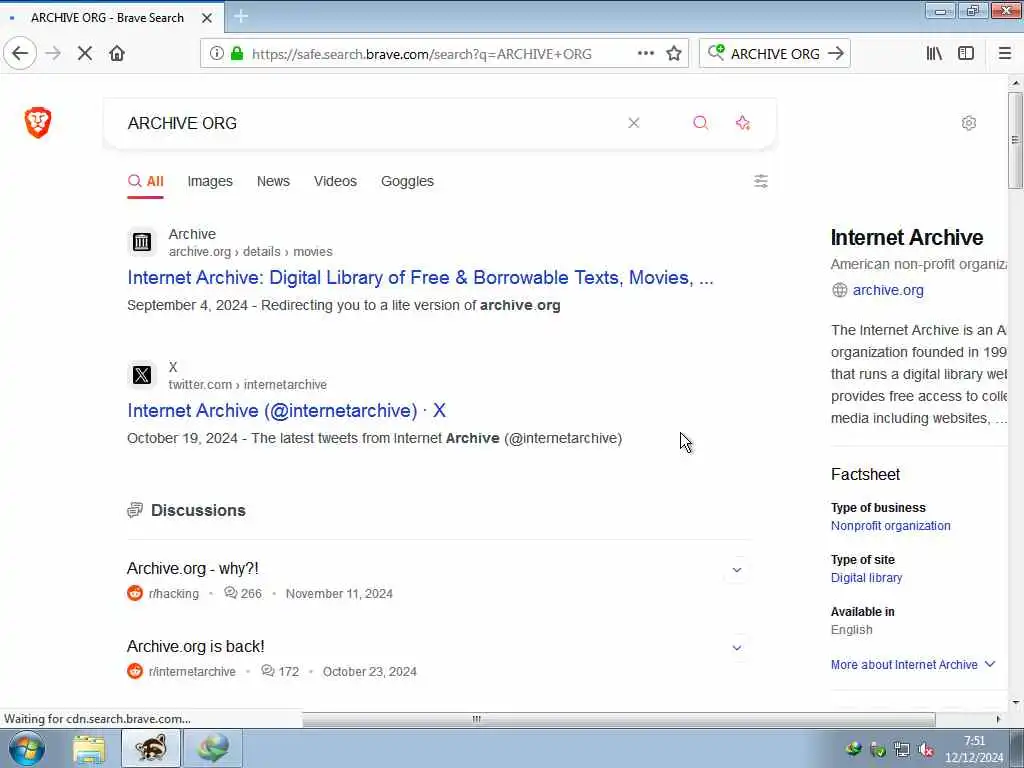This screenshot has height=768, width=1024.
Task: Switch to the Videos tab
Action: pyautogui.click(x=335, y=181)
